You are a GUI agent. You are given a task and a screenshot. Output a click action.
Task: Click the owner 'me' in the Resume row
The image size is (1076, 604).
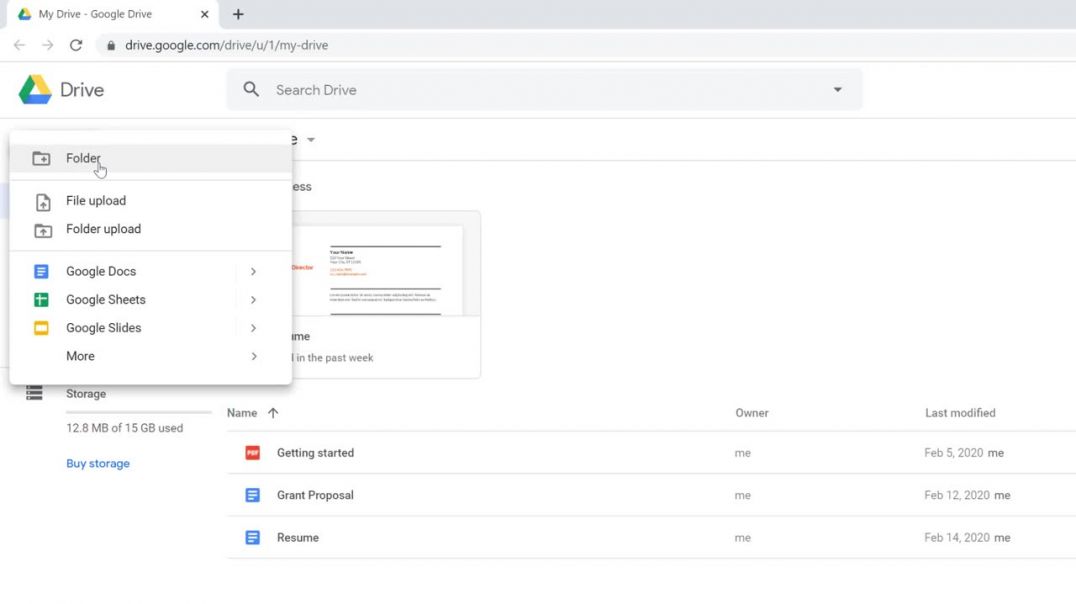(742, 537)
